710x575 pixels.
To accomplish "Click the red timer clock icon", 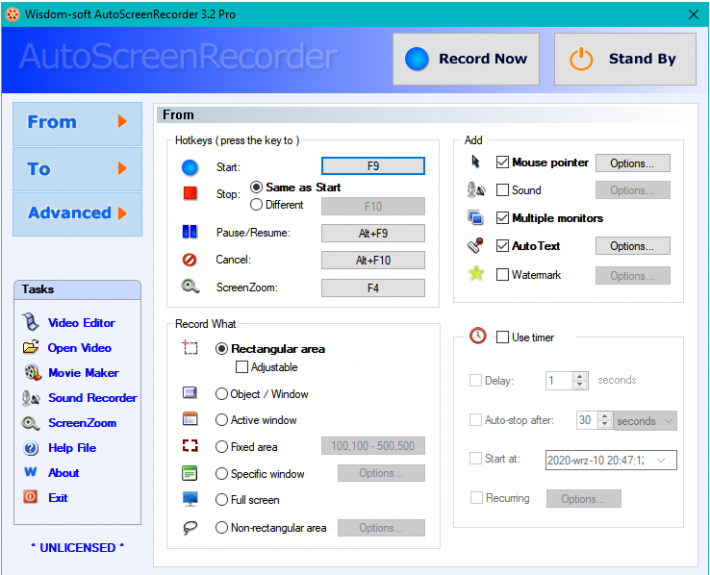I will point(478,336).
